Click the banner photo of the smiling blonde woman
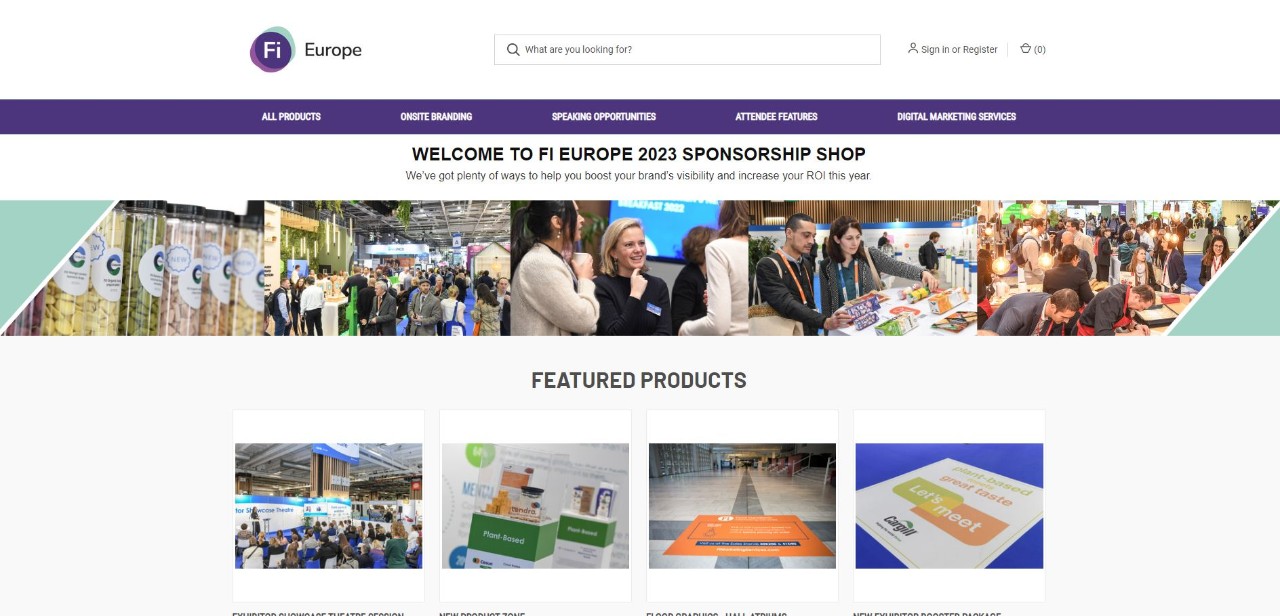The image size is (1280, 616). pyautogui.click(x=630, y=268)
